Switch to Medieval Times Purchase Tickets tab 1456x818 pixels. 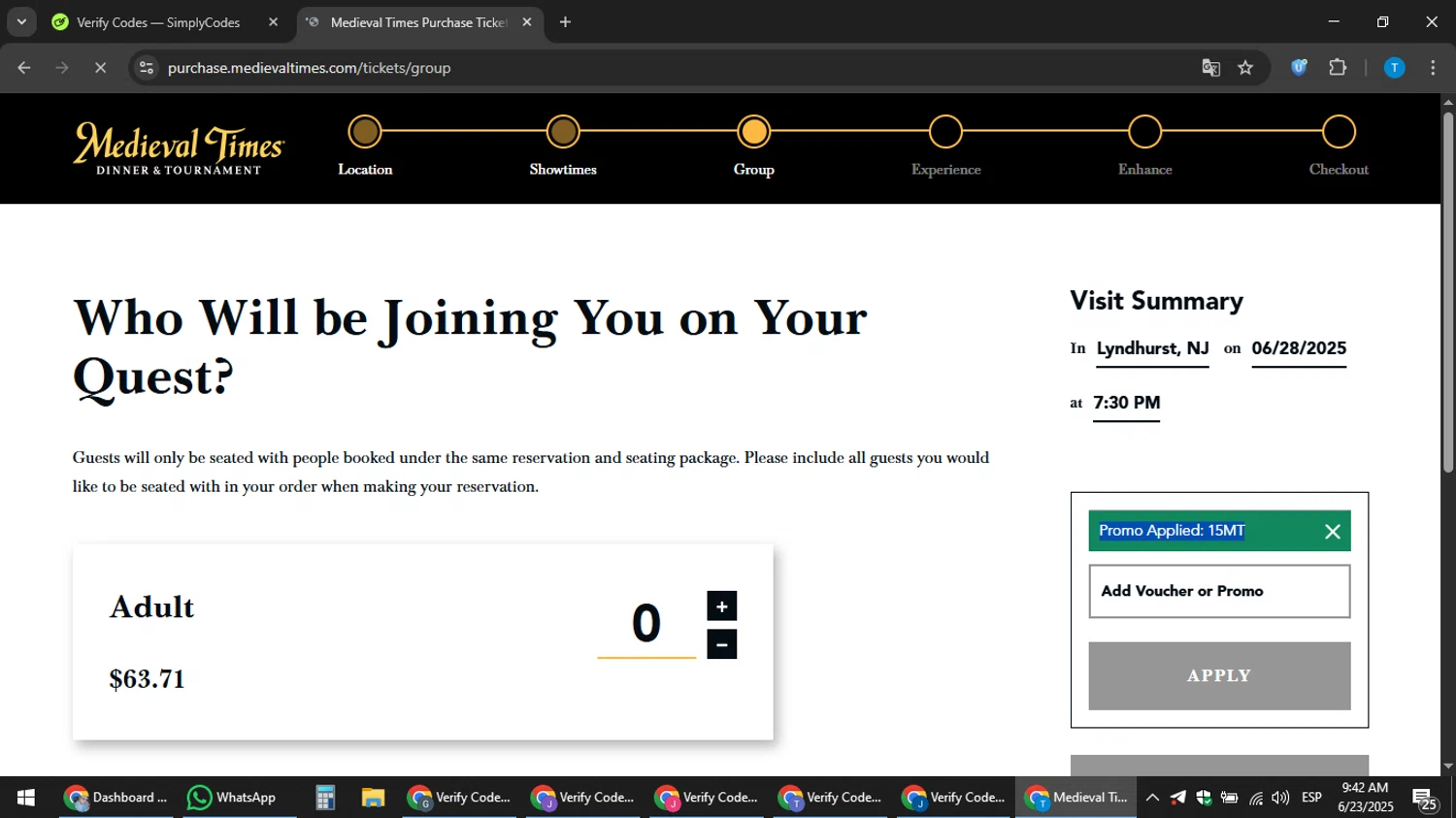417,22
